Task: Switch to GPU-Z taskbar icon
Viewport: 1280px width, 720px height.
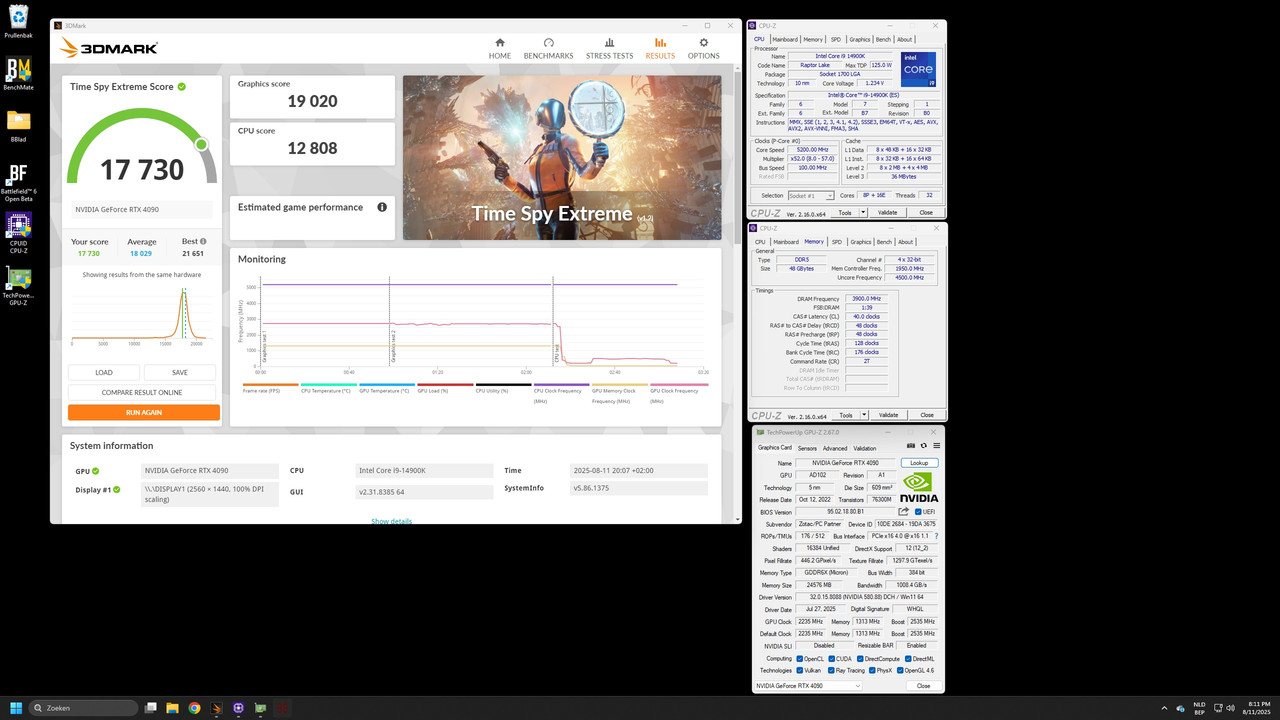Action: [x=260, y=708]
